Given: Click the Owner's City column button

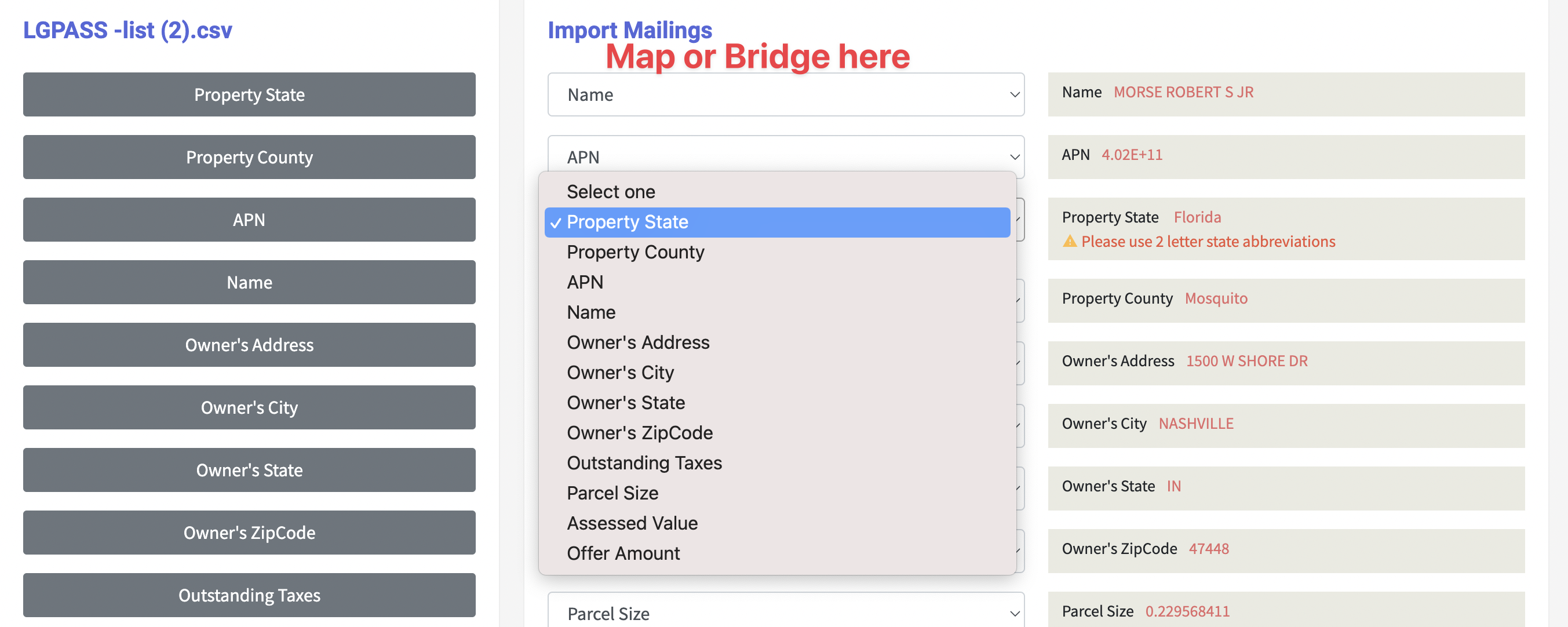Looking at the screenshot, I should click(249, 407).
